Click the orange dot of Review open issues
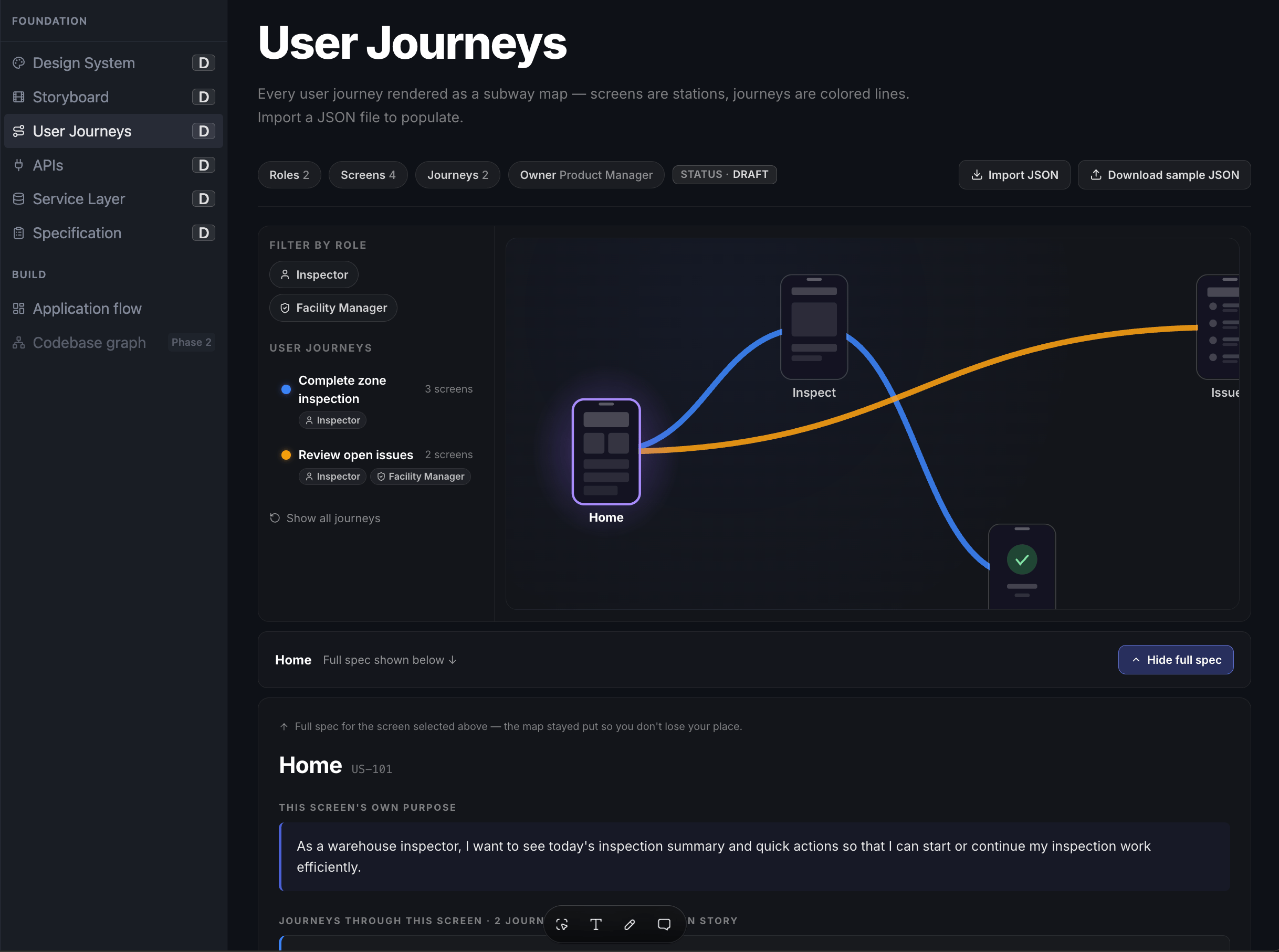The image size is (1279, 952). (x=286, y=454)
